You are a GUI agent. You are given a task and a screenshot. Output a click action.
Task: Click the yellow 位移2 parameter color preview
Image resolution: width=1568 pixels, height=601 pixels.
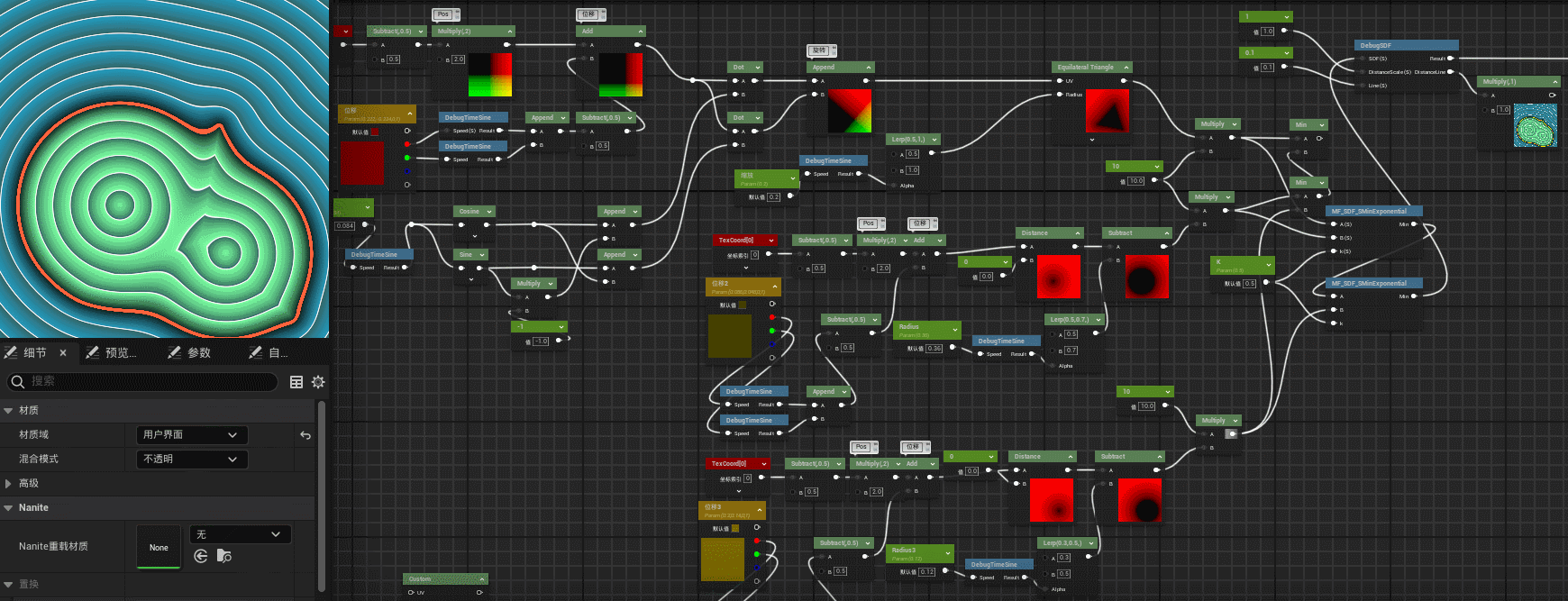pos(730,336)
